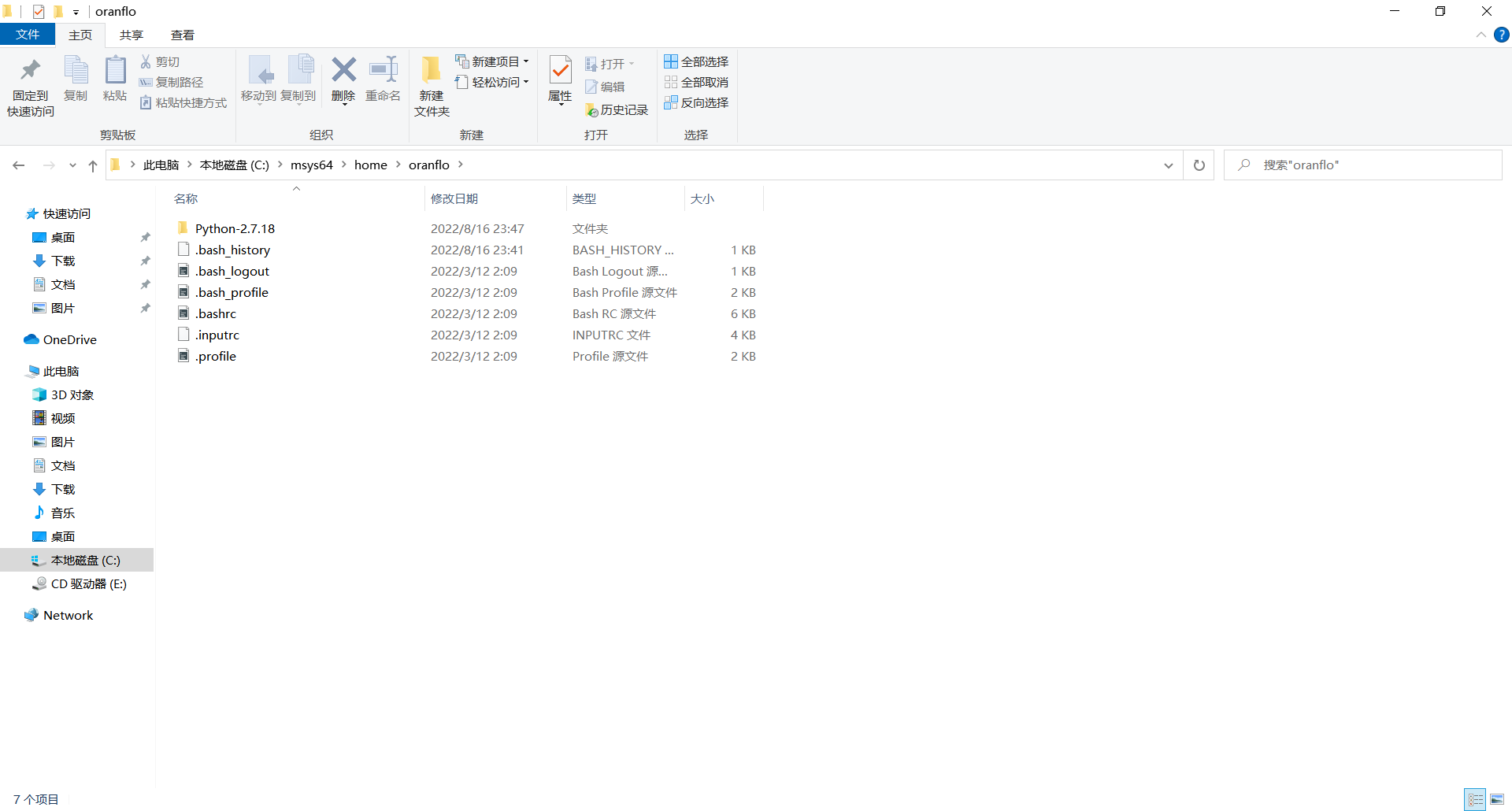The image size is (1512, 811).
Task: Go up one level with up arrow
Action: (x=93, y=165)
